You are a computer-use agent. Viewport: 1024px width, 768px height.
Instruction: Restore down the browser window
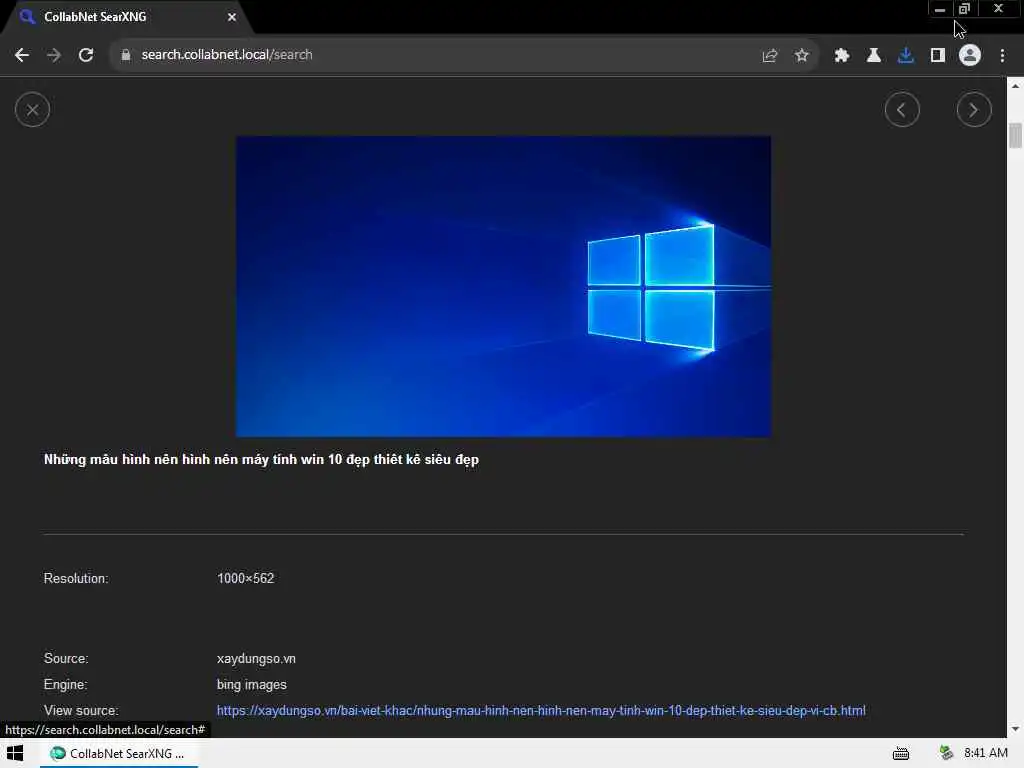[965, 9]
